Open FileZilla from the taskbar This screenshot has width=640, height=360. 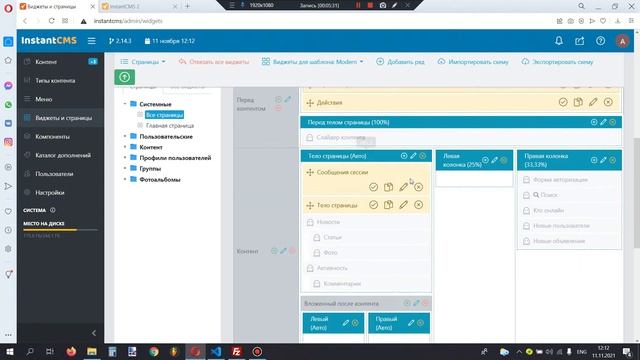236,351
